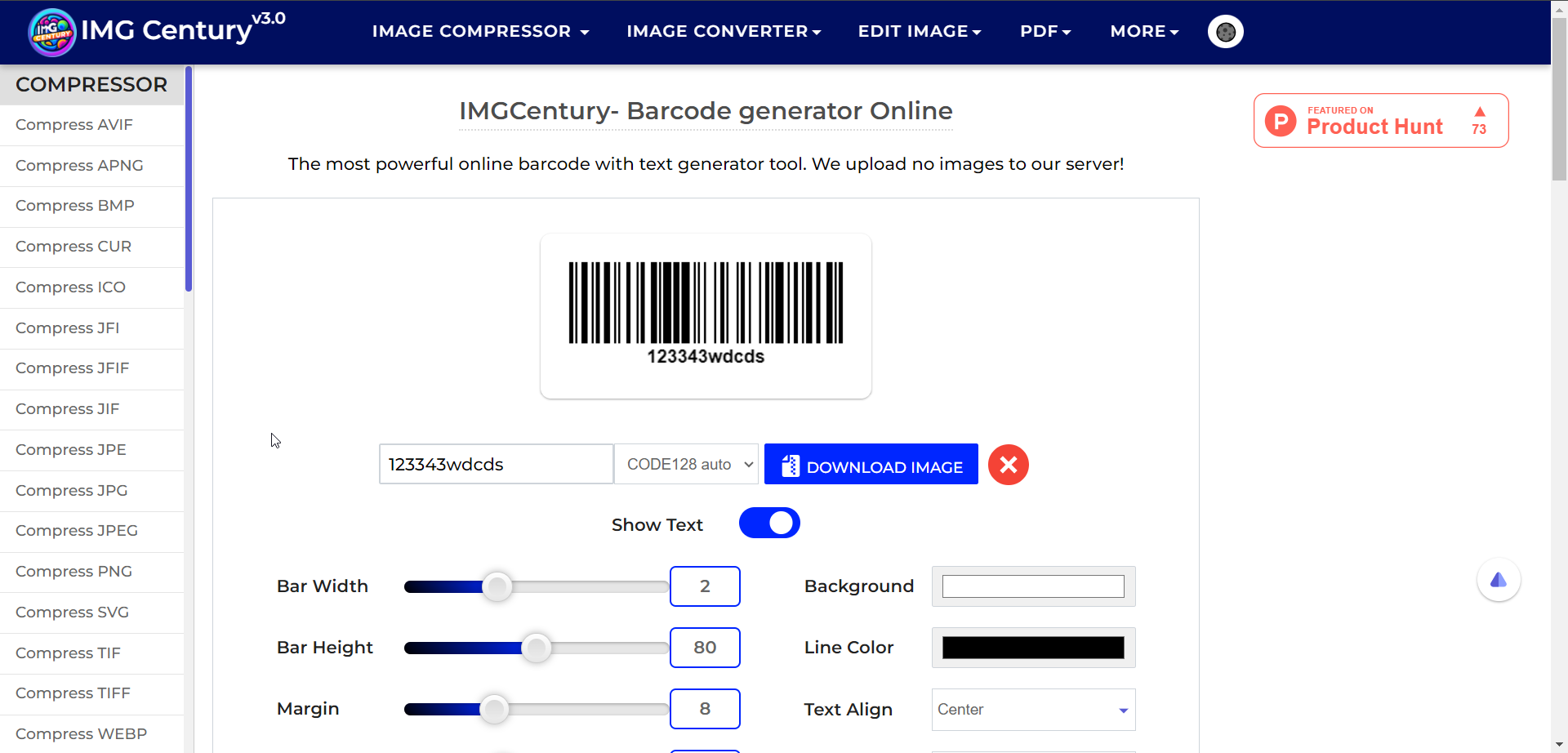Click the Product Hunt P logo

[1281, 121]
